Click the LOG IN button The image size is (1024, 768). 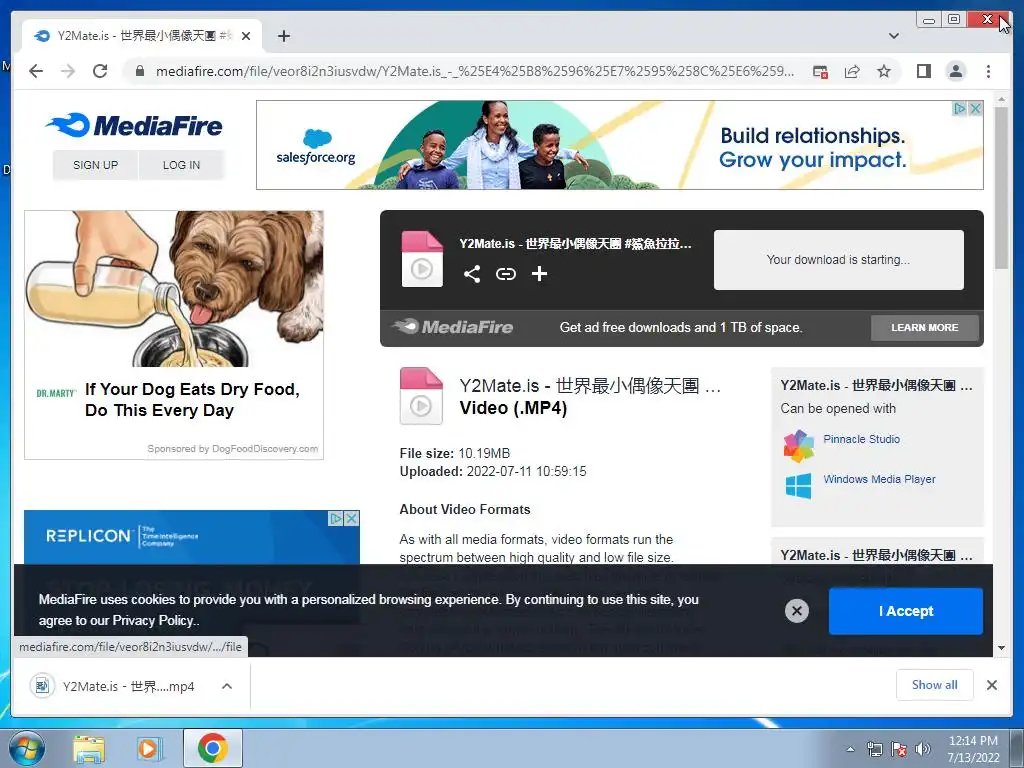point(182,165)
